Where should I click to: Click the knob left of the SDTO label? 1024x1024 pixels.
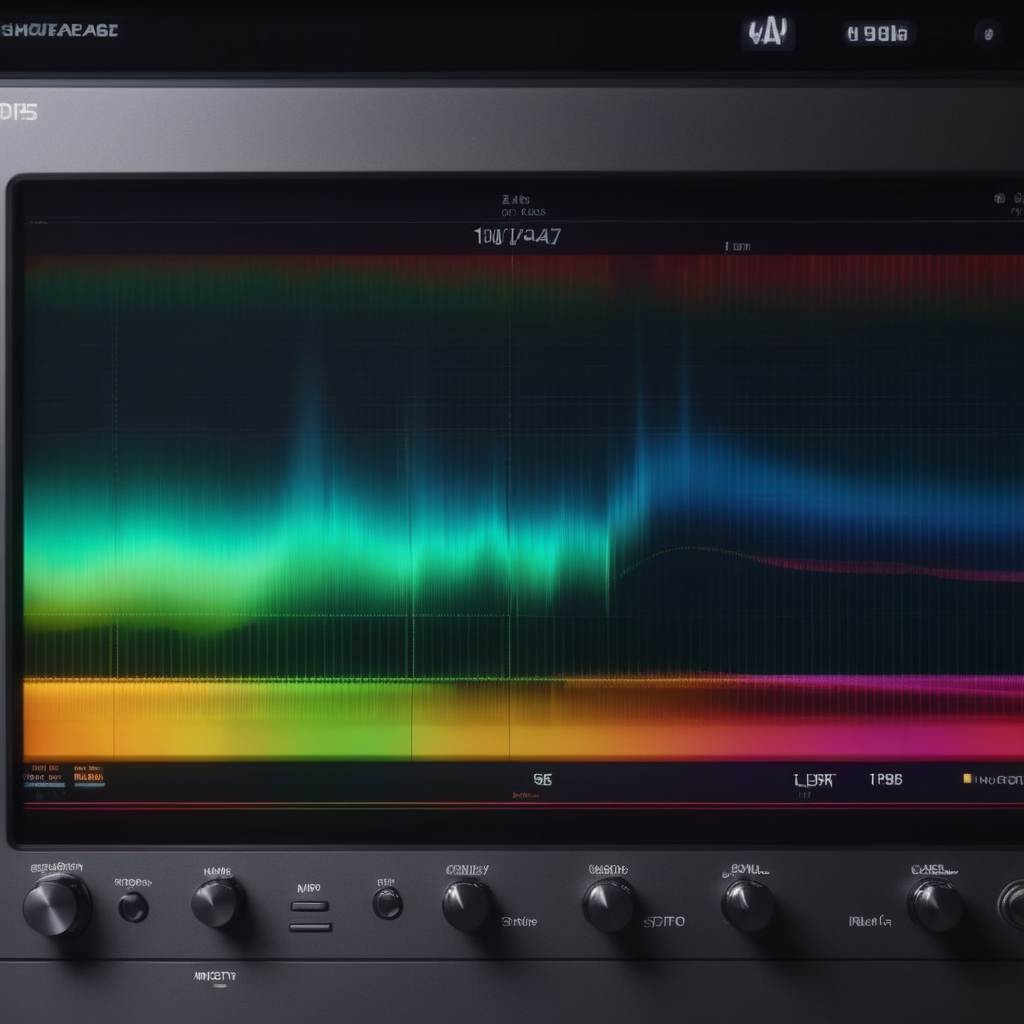609,905
